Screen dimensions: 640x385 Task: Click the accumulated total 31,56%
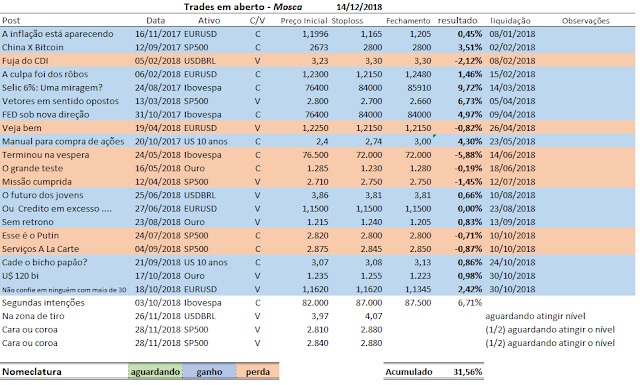(x=467, y=372)
